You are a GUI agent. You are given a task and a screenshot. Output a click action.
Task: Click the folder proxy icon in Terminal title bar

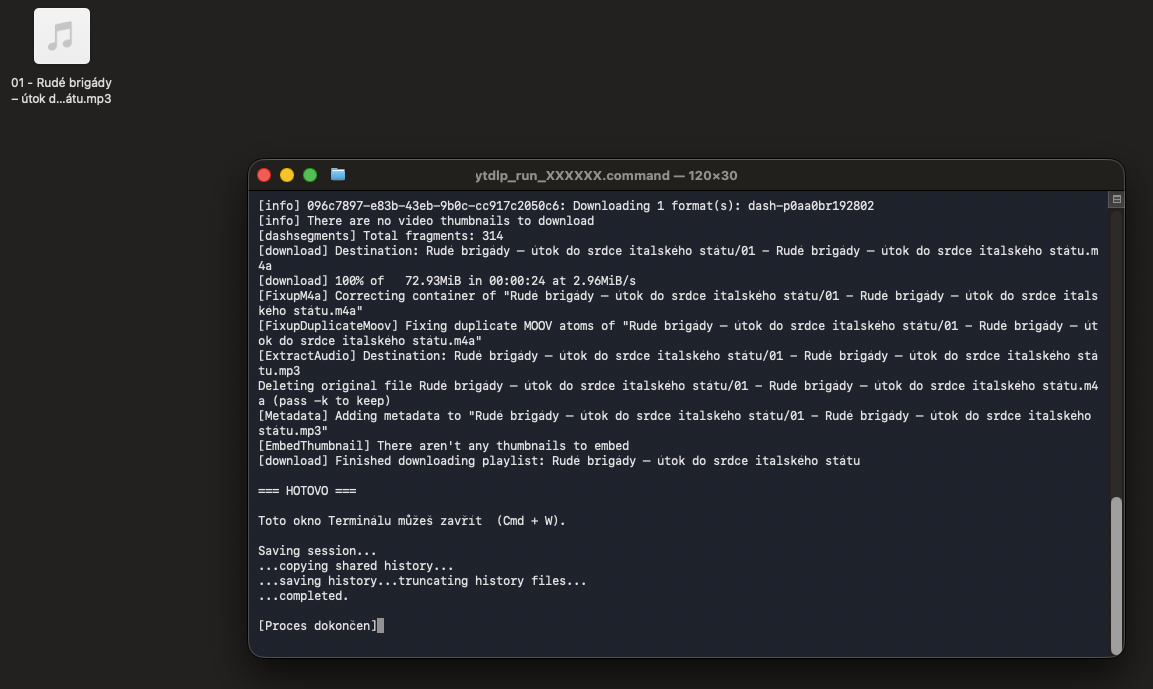coord(338,174)
